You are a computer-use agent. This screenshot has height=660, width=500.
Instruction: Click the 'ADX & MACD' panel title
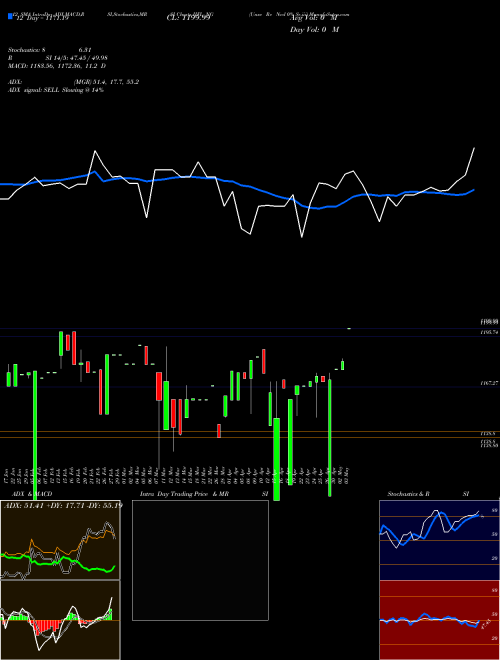point(32,494)
